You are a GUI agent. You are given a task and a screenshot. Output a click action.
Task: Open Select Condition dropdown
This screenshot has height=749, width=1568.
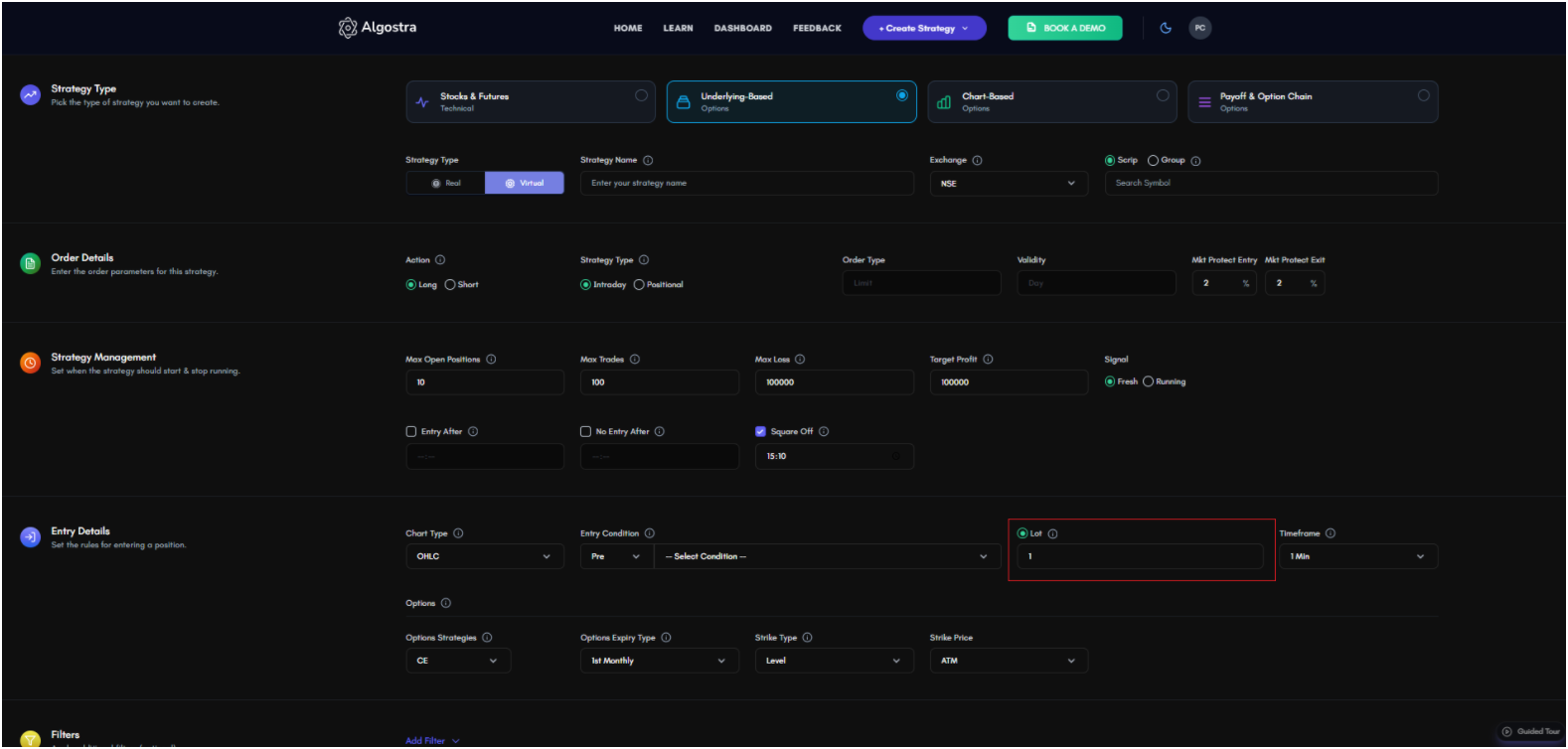tap(827, 556)
